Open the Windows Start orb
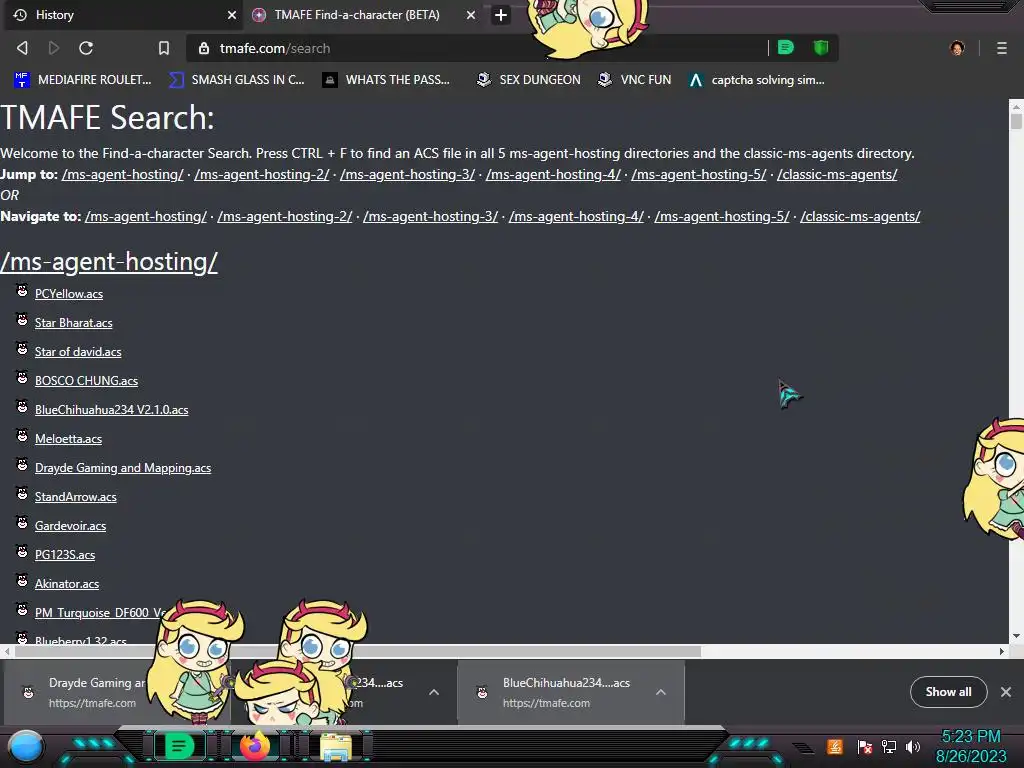The image size is (1024, 768). tap(27, 746)
